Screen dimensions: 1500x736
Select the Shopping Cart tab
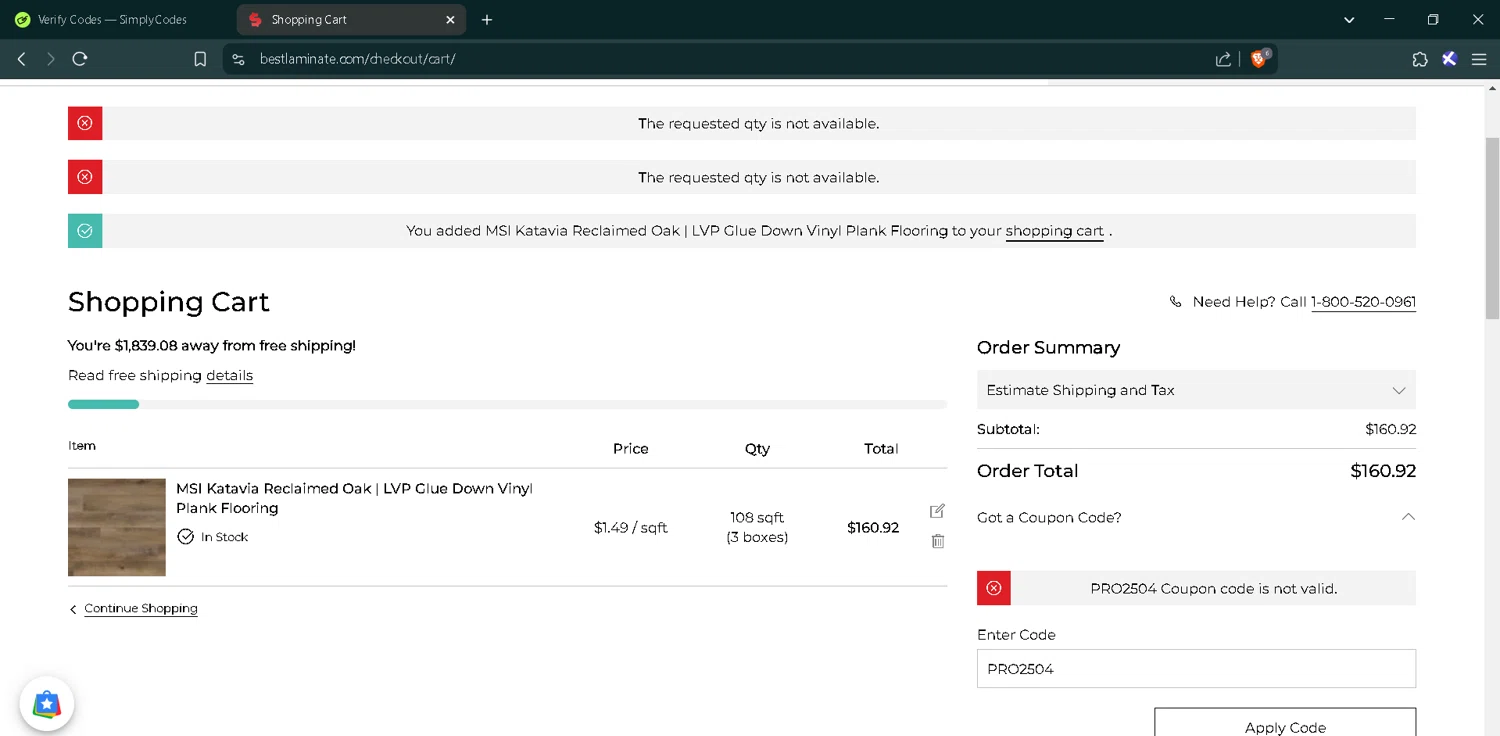click(352, 20)
